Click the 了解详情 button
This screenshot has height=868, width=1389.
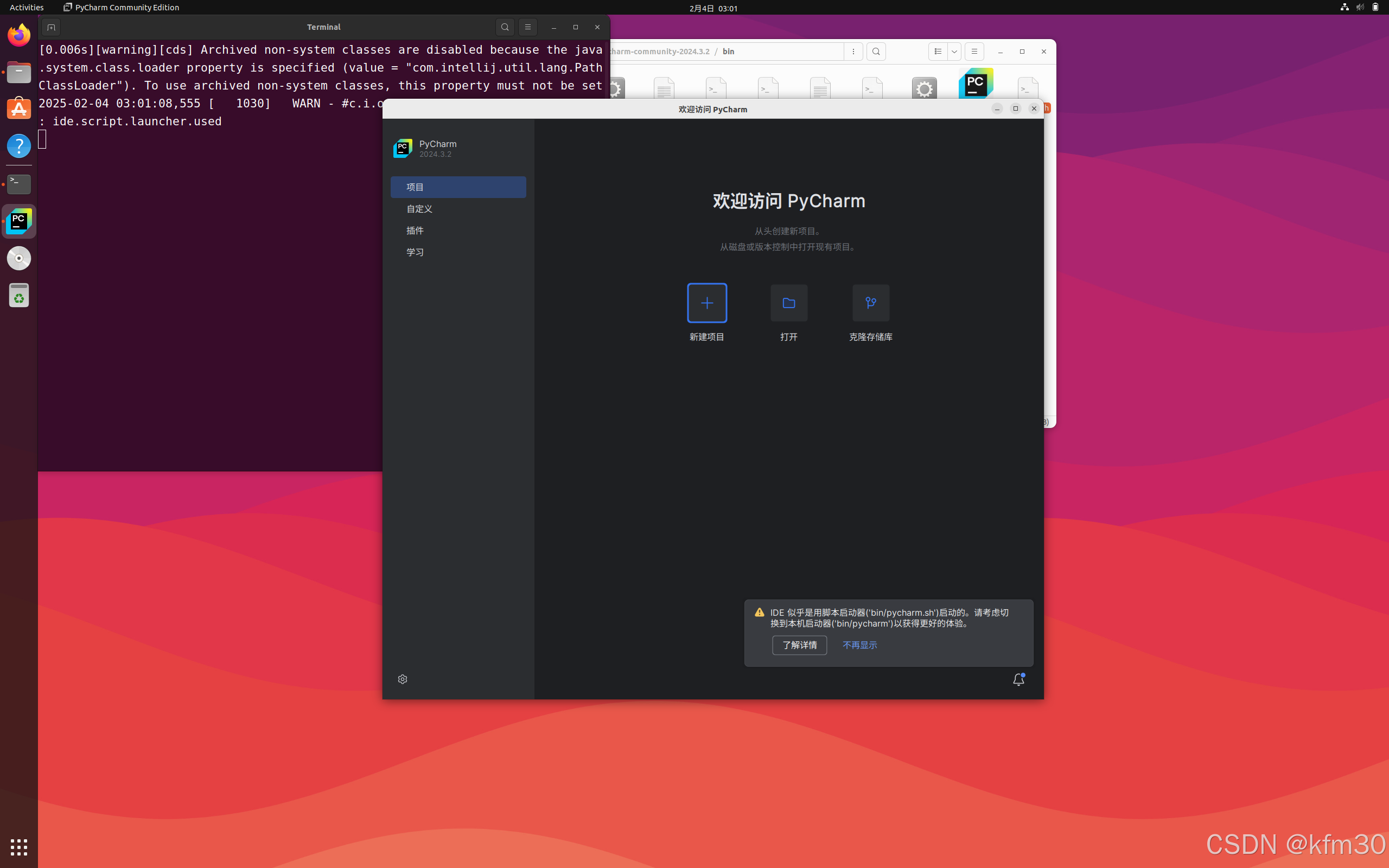click(x=799, y=645)
